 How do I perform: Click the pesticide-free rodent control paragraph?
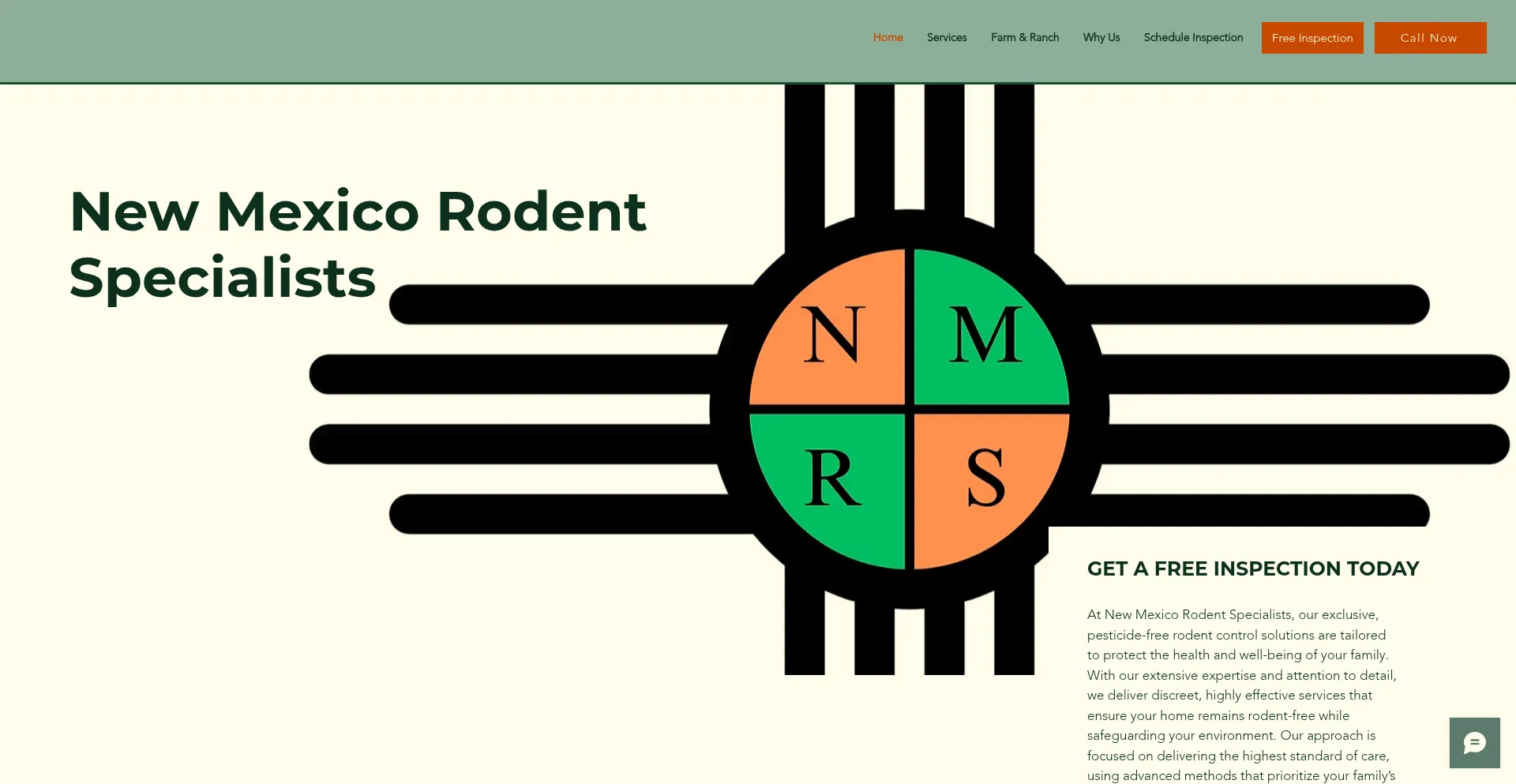coord(1240,695)
